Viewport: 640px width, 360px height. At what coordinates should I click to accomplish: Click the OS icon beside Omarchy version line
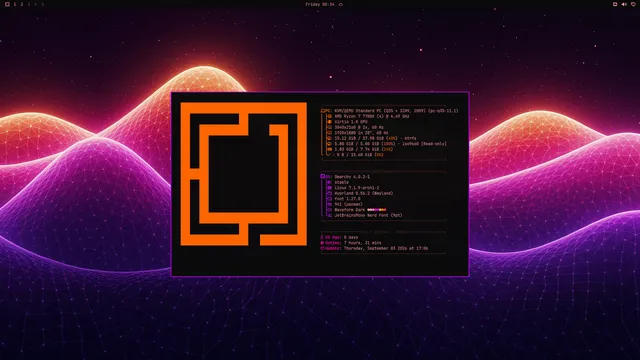[323, 177]
